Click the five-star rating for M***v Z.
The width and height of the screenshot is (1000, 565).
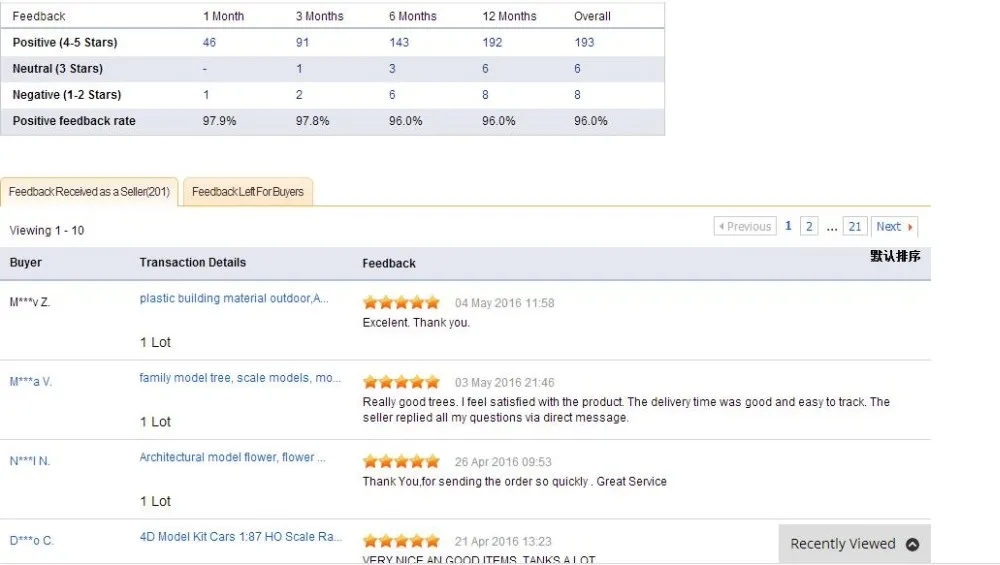point(401,302)
